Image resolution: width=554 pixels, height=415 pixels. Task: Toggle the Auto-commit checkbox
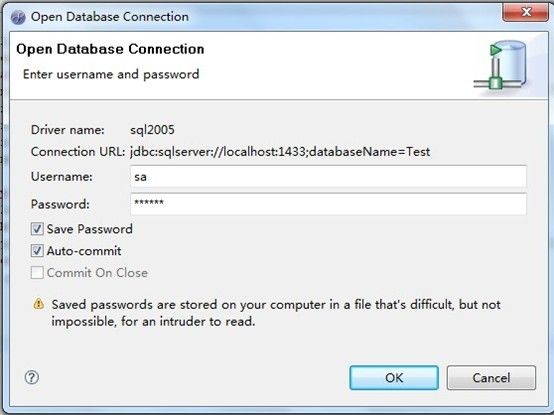coord(37,251)
